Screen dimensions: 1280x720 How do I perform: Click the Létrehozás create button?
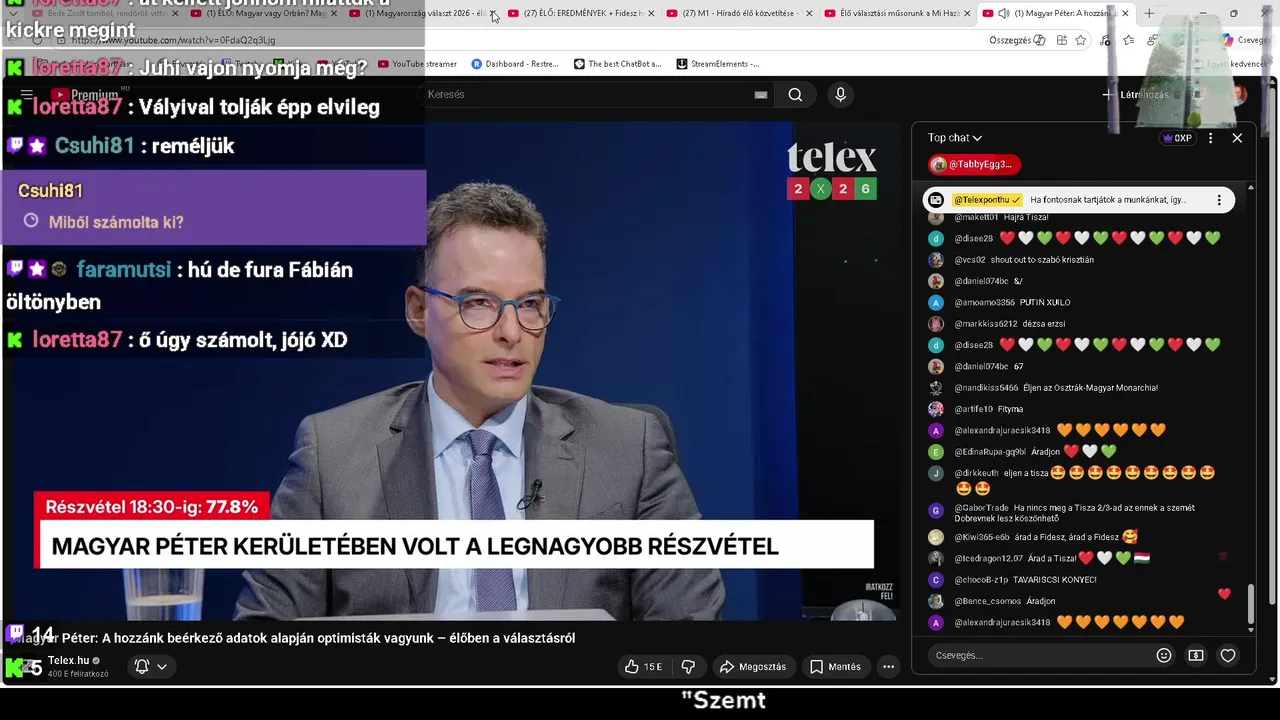point(1135,95)
